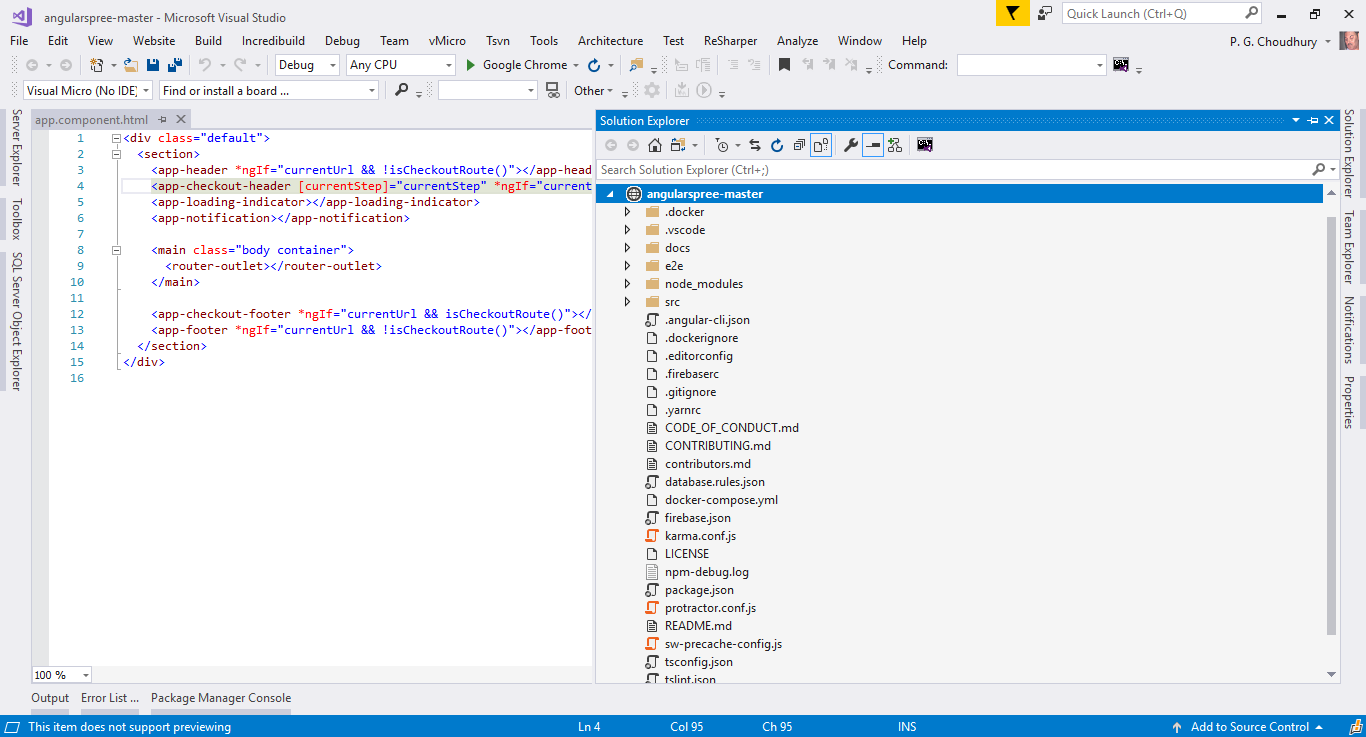The image size is (1366, 737).
Task: Click Collapse All icon in Solution Explorer
Action: tap(799, 145)
